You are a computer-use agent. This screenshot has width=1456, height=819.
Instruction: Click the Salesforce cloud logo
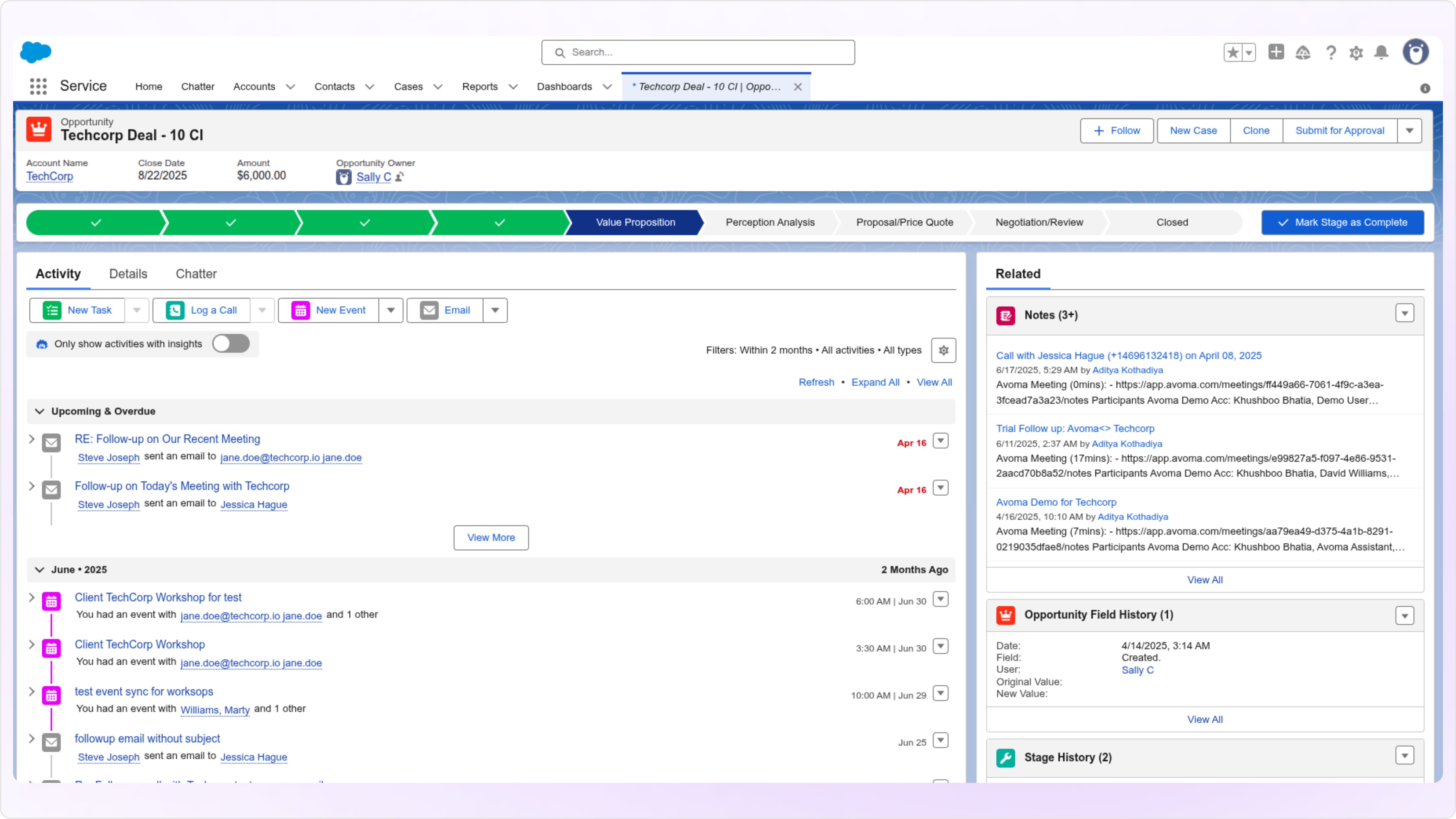point(36,52)
